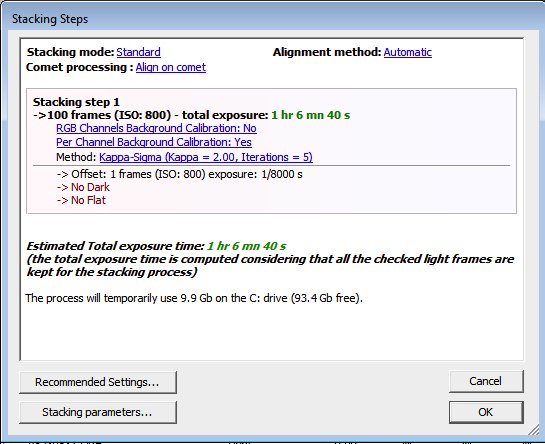
Task: Open the Standard stacking mode link
Action: [138, 52]
